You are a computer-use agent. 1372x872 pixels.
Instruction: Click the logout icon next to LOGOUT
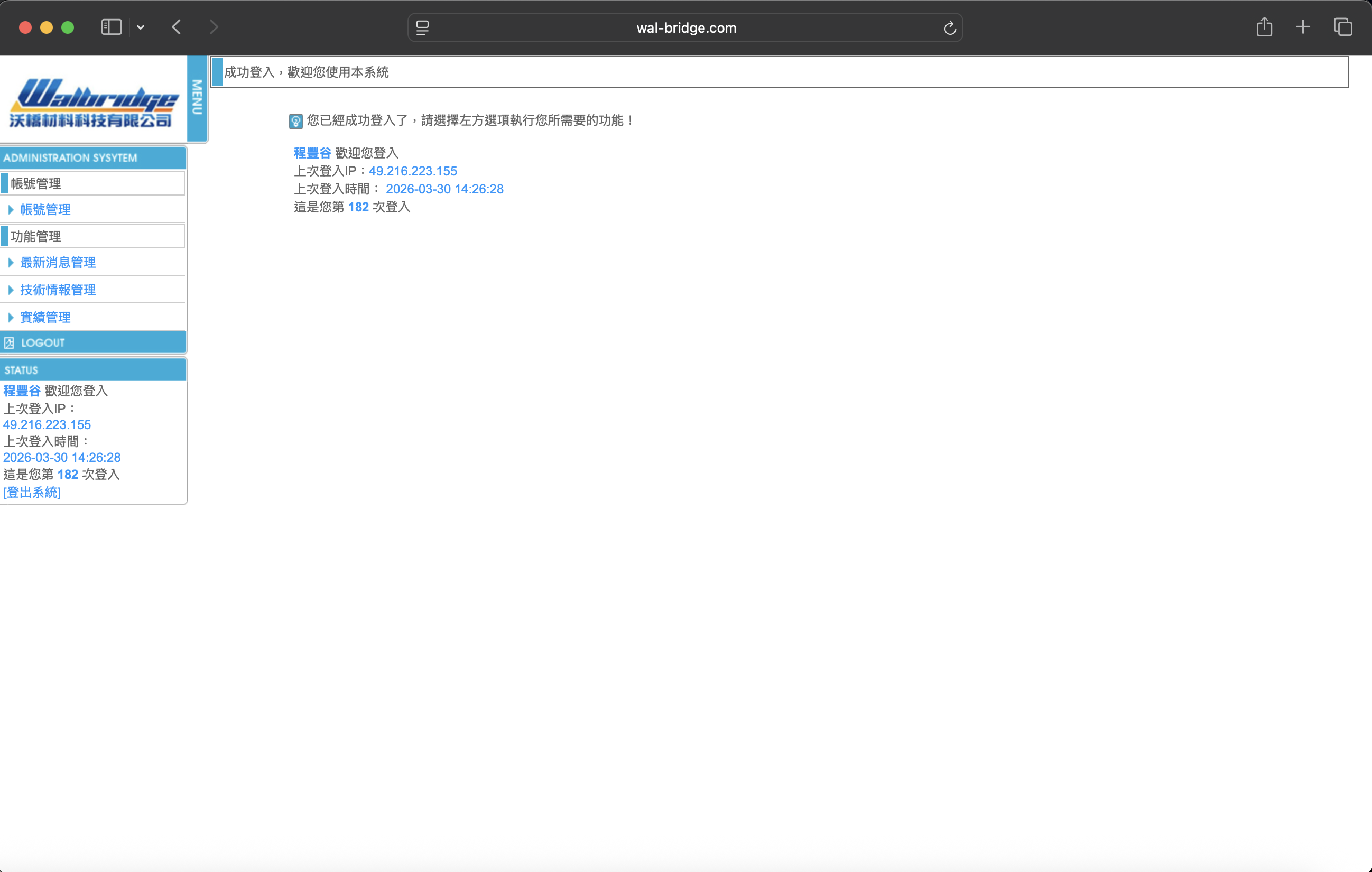coord(9,343)
